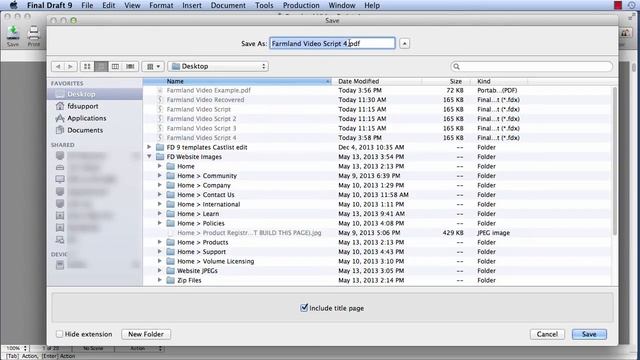Expand Home > Volume Licensing folder
The image size is (640, 360).
(160, 261)
